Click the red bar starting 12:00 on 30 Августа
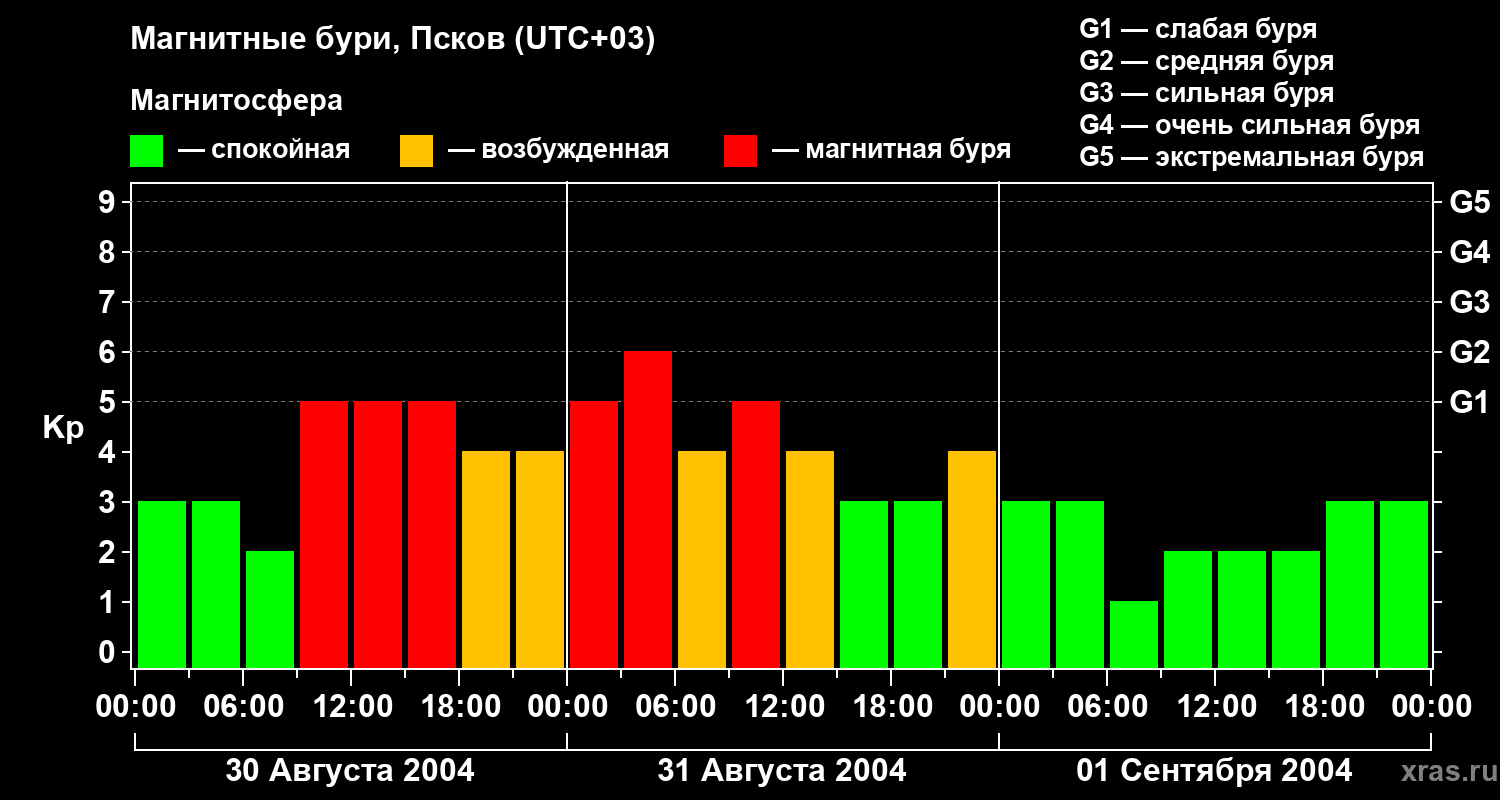The width and height of the screenshot is (1500, 800). tap(378, 535)
